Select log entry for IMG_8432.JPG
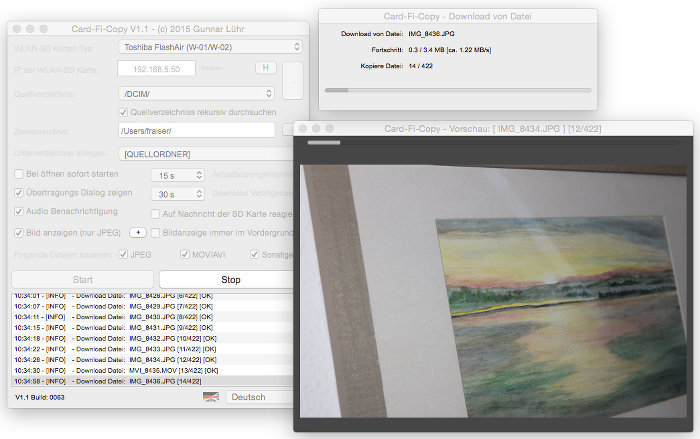The image size is (700, 439). 152,339
